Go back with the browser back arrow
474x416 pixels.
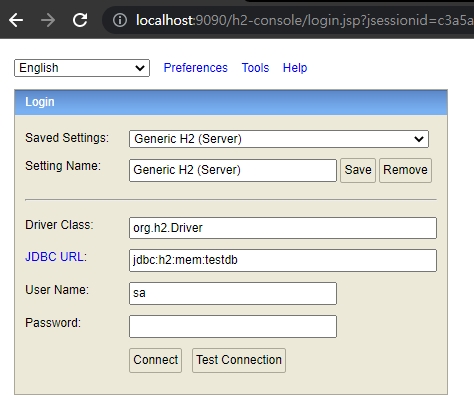tap(16, 20)
